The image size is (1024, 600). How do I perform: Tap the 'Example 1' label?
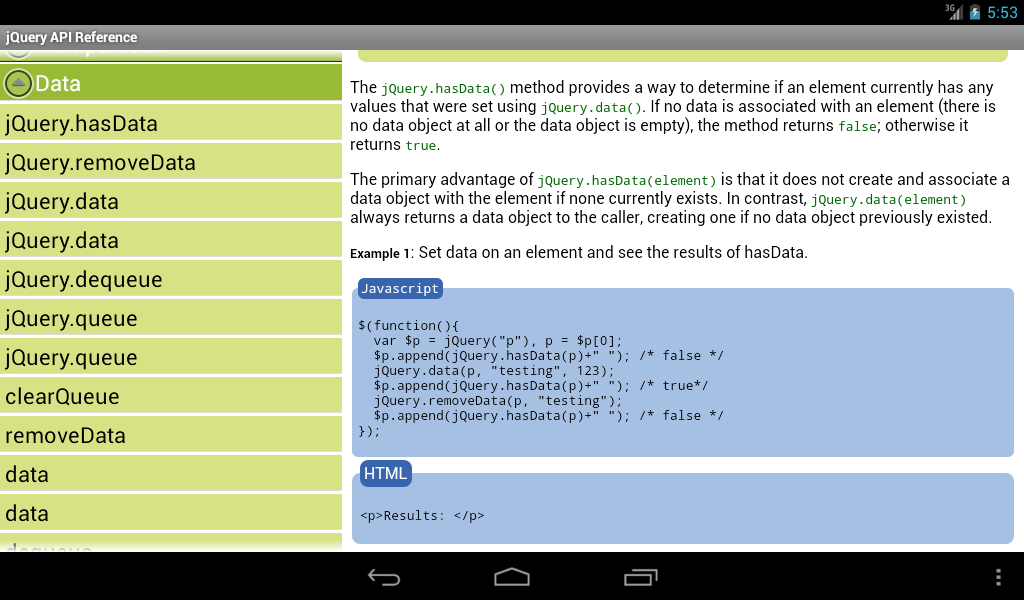379,253
